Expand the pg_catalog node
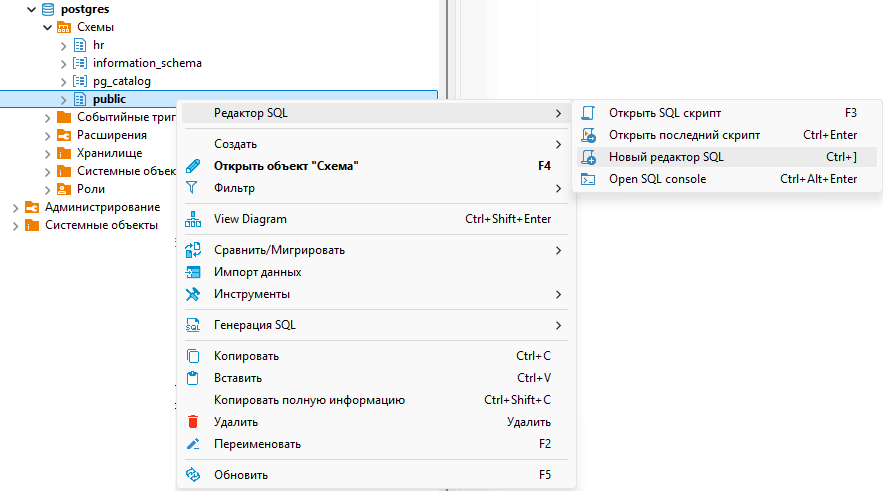 64,82
